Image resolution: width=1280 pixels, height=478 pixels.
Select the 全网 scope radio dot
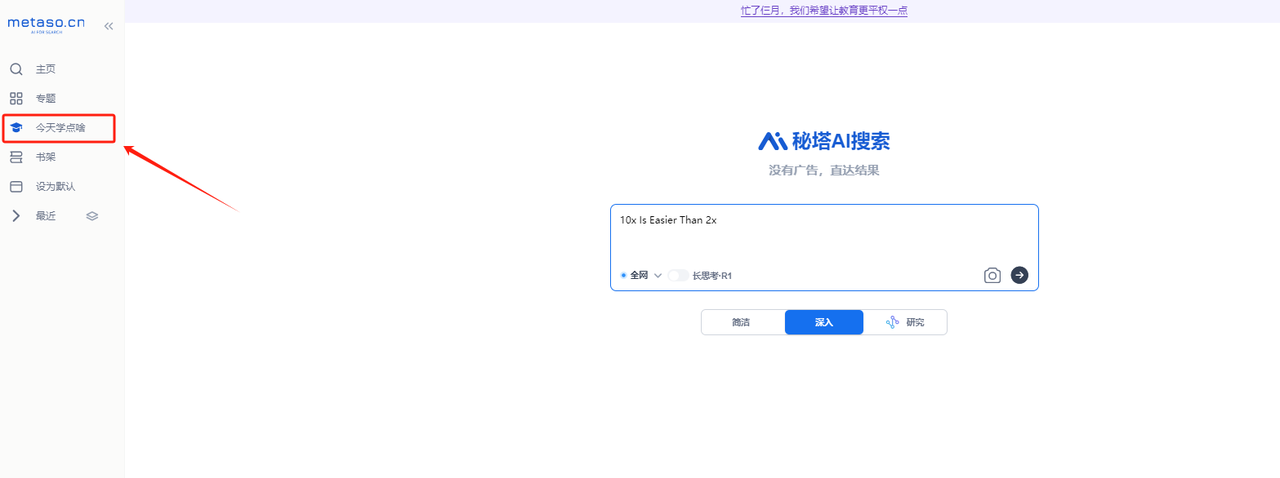tap(623, 275)
